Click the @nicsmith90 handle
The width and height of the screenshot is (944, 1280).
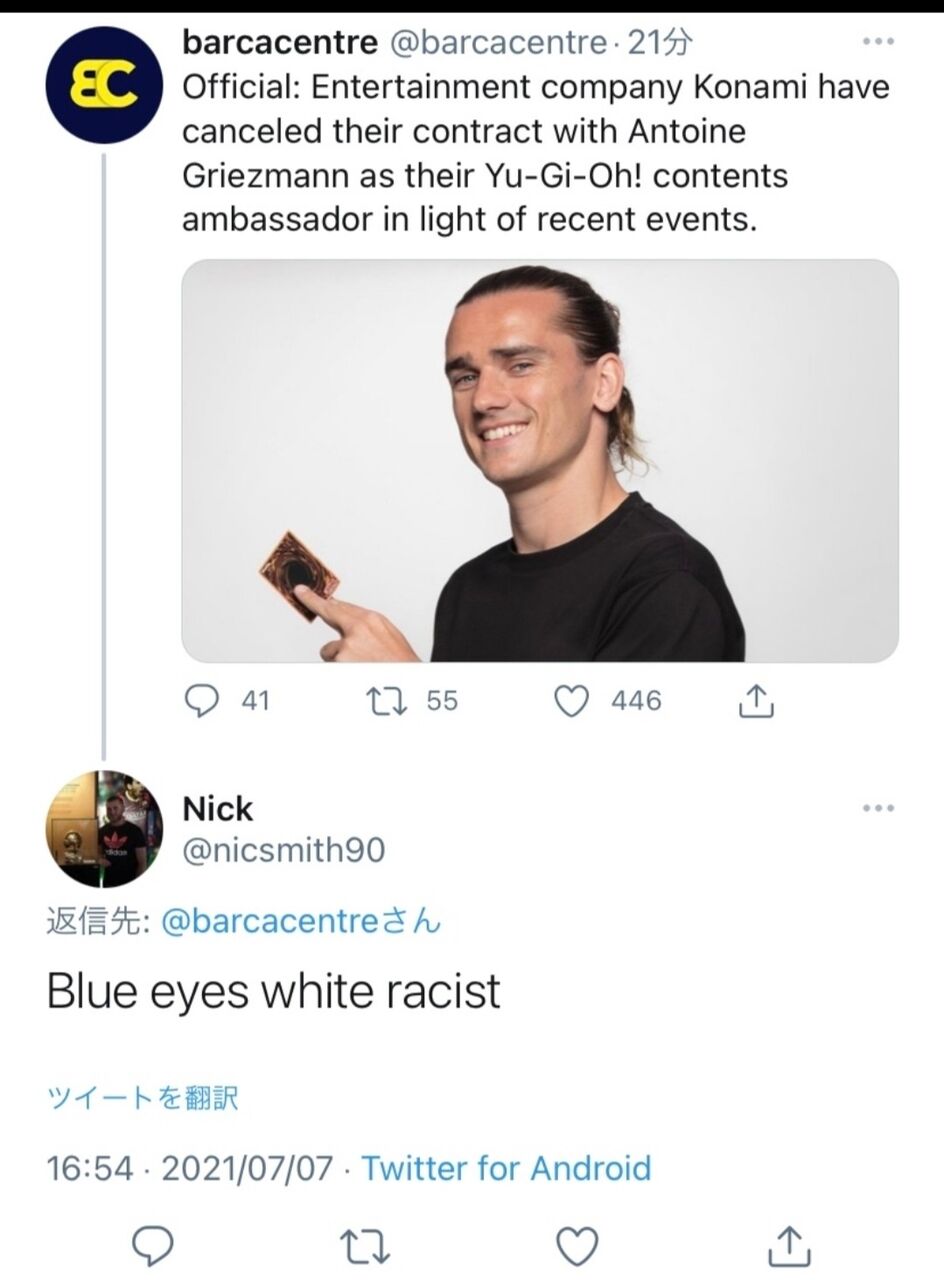283,850
